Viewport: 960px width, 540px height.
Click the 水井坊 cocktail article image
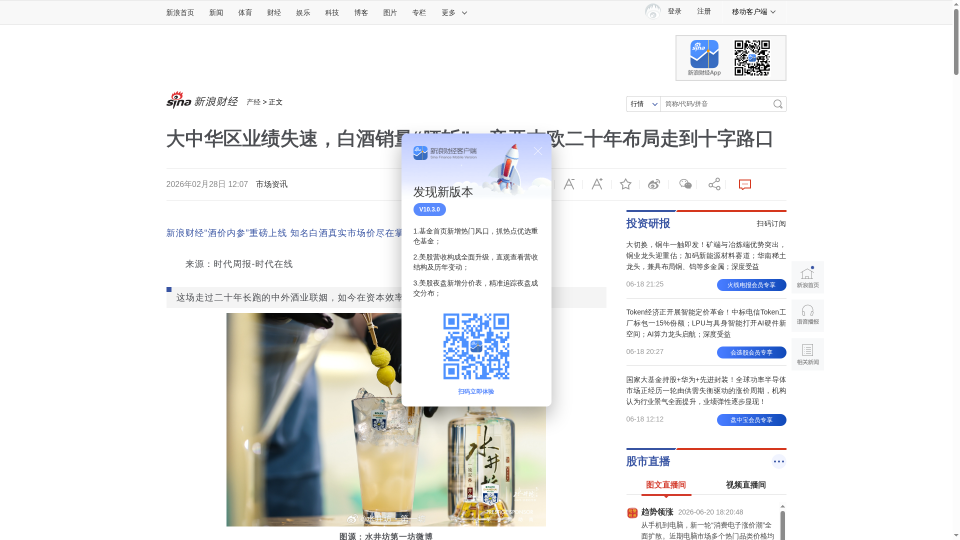click(x=386, y=420)
